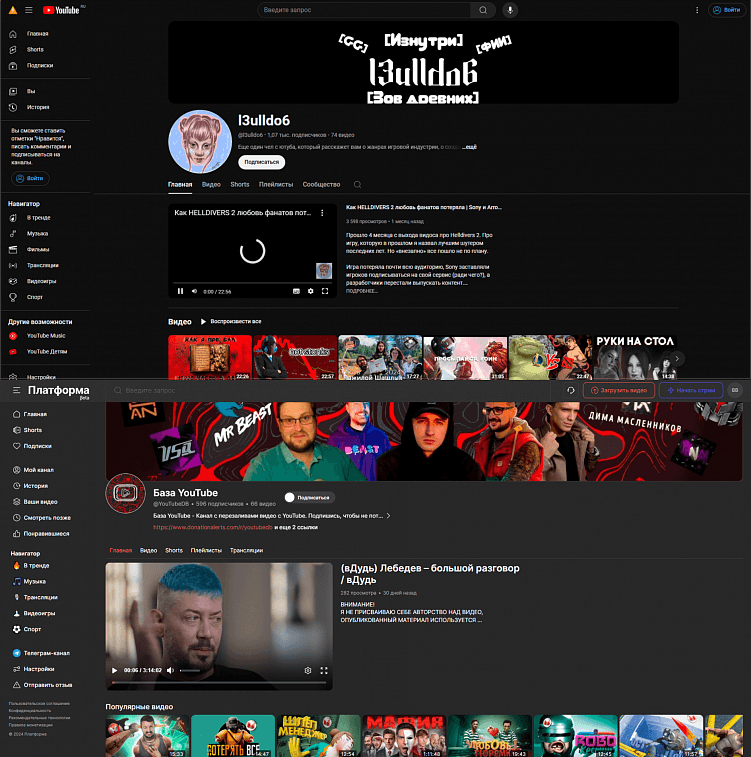Open YouTube player settings with the gear
The image size is (751, 757).
pyautogui.click(x=310, y=291)
